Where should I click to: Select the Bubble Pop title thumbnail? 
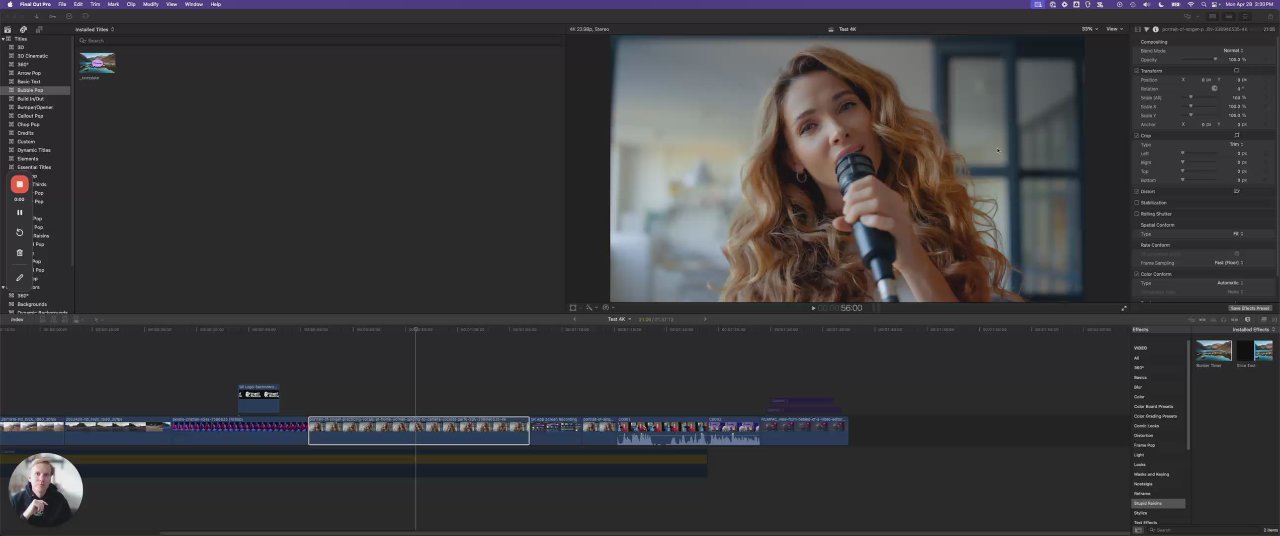[x=98, y=64]
